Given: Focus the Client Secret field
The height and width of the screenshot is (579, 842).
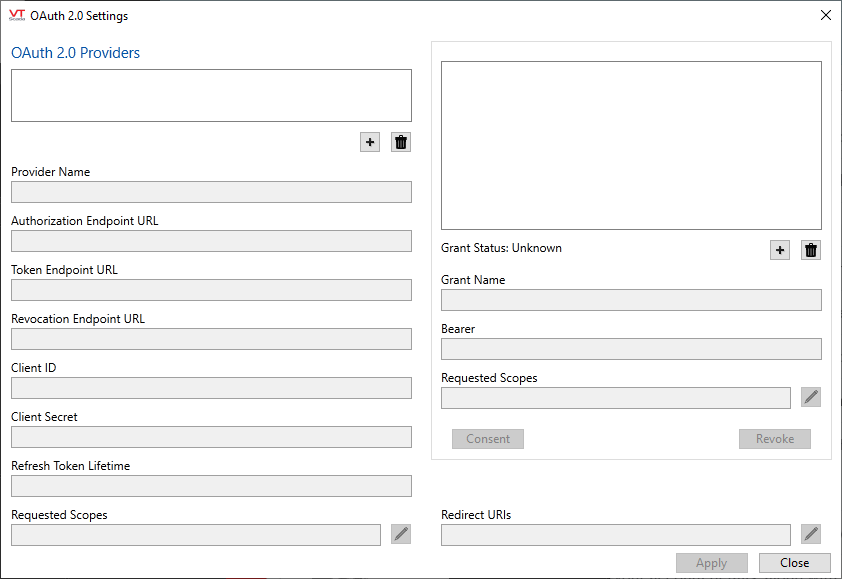Looking at the screenshot, I should [x=211, y=437].
